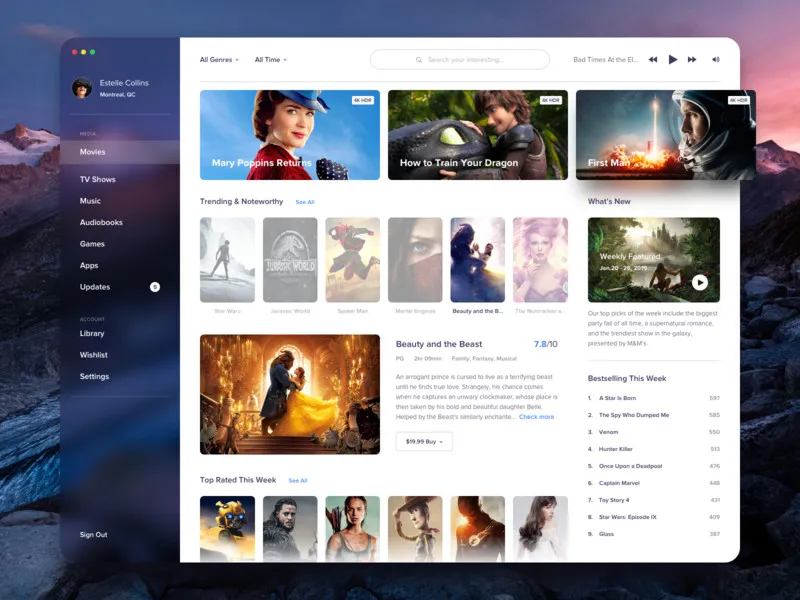This screenshot has height=600, width=800.
Task: Expand the All Genres dropdown
Action: pos(219,60)
